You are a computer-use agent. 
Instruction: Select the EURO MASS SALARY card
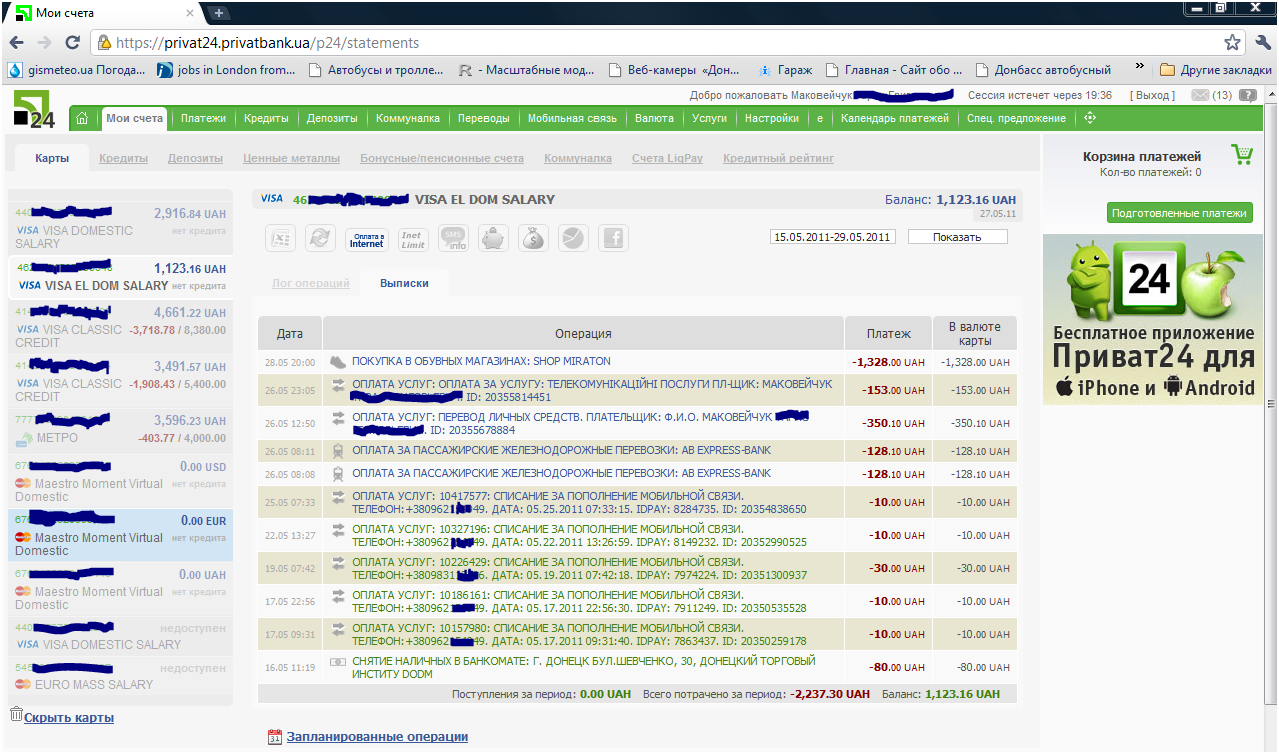coord(120,676)
